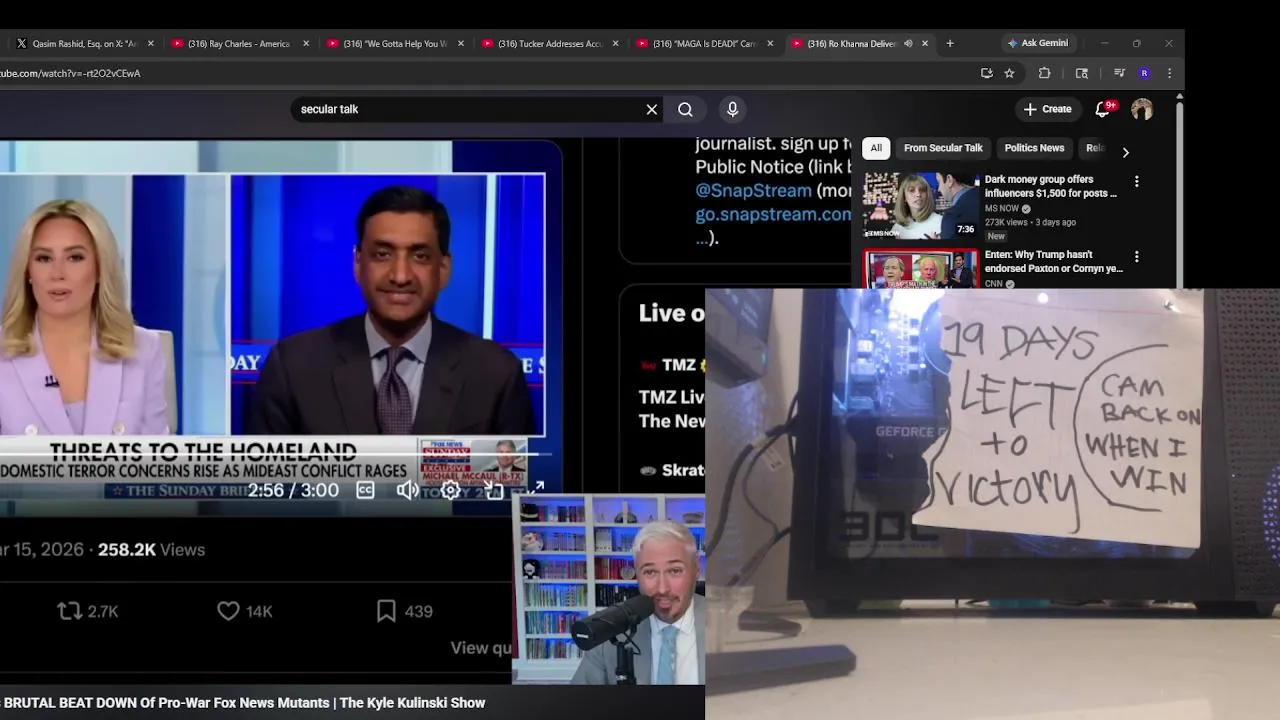Image resolution: width=1280 pixels, height=720 pixels.
Task: Like the tweet with 14K hearts
Action: 228,611
